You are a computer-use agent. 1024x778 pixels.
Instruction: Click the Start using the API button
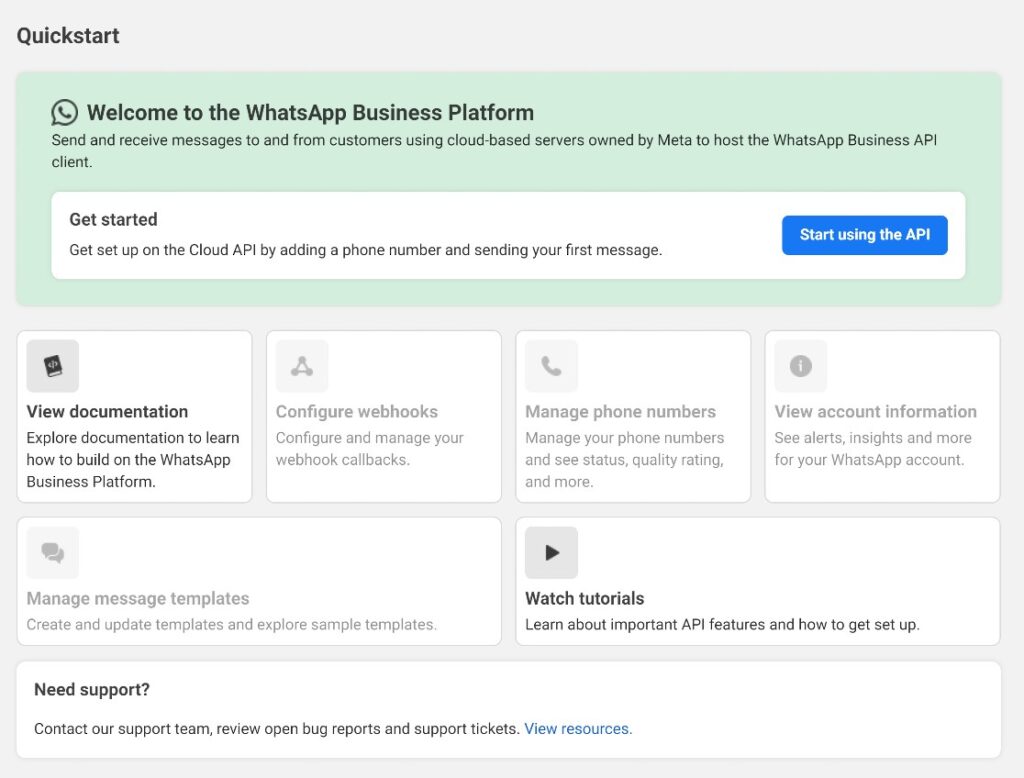(x=864, y=235)
